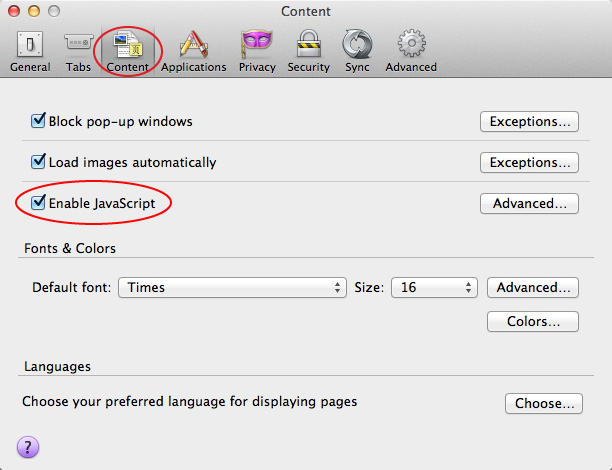Uncheck Load images automatically
Viewport: 612px width, 470px height.
pyautogui.click(x=39, y=162)
